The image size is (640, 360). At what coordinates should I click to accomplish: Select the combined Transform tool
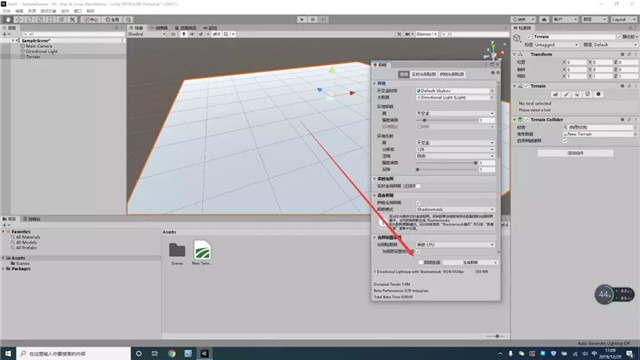tap(62, 20)
